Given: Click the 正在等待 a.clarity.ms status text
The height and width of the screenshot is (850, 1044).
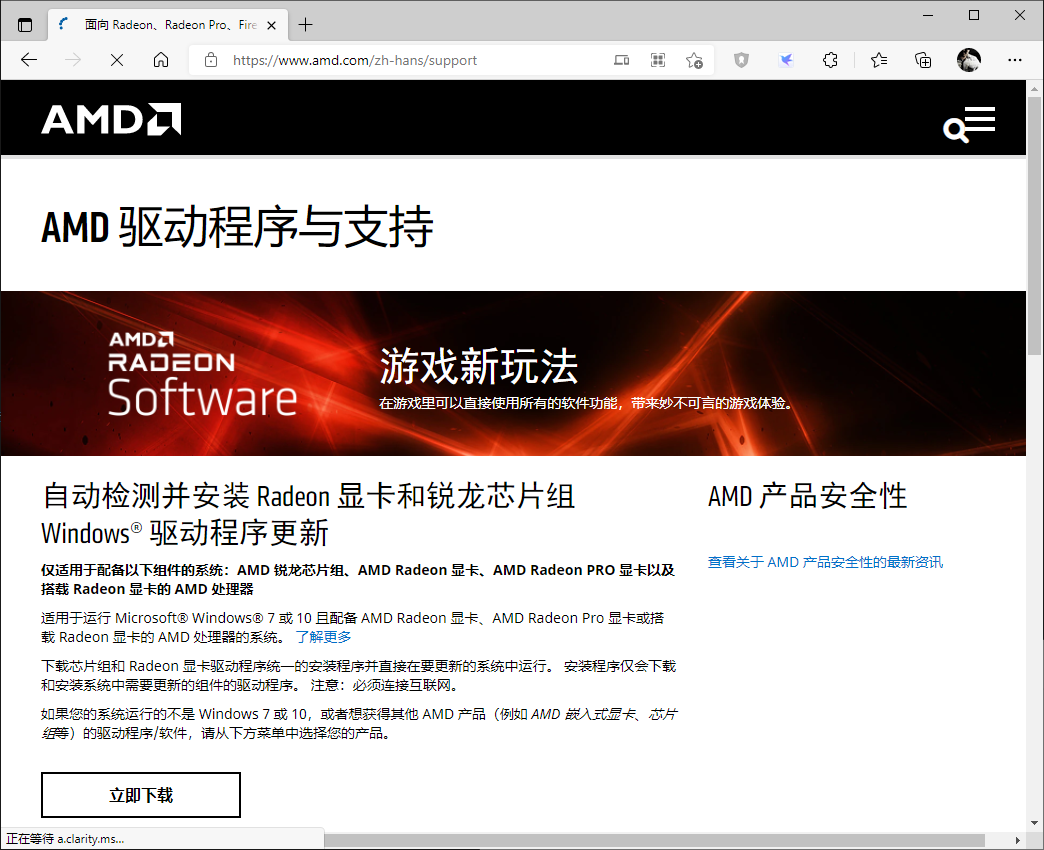Looking at the screenshot, I should [65, 839].
